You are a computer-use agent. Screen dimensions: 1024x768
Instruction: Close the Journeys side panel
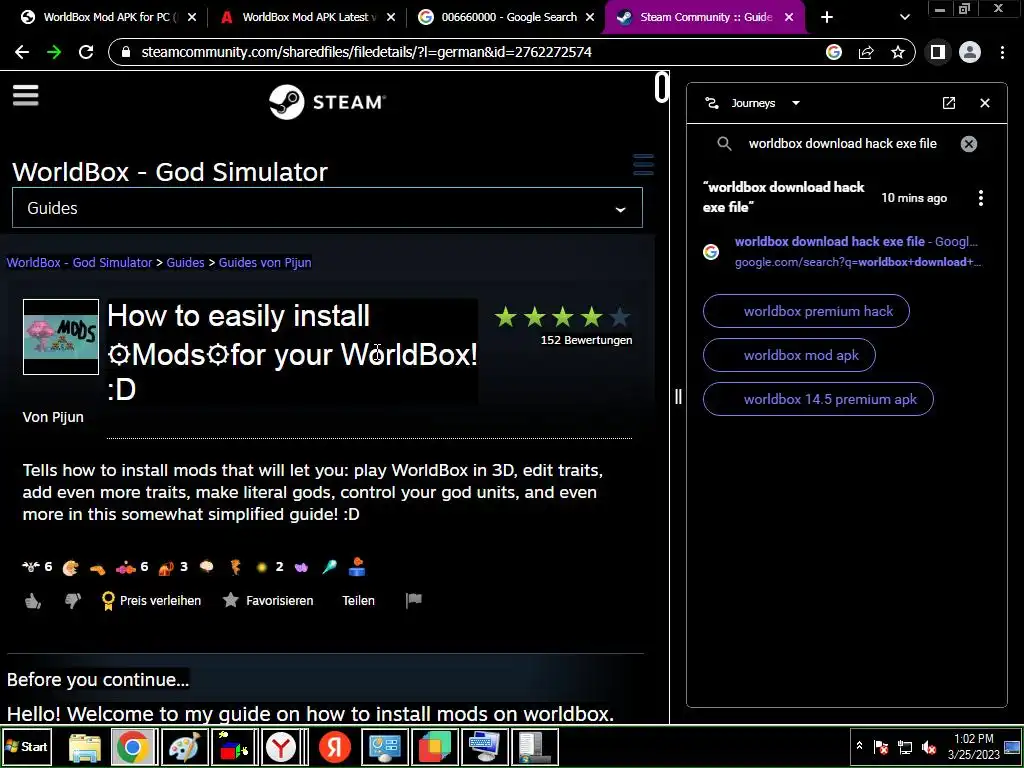985,103
